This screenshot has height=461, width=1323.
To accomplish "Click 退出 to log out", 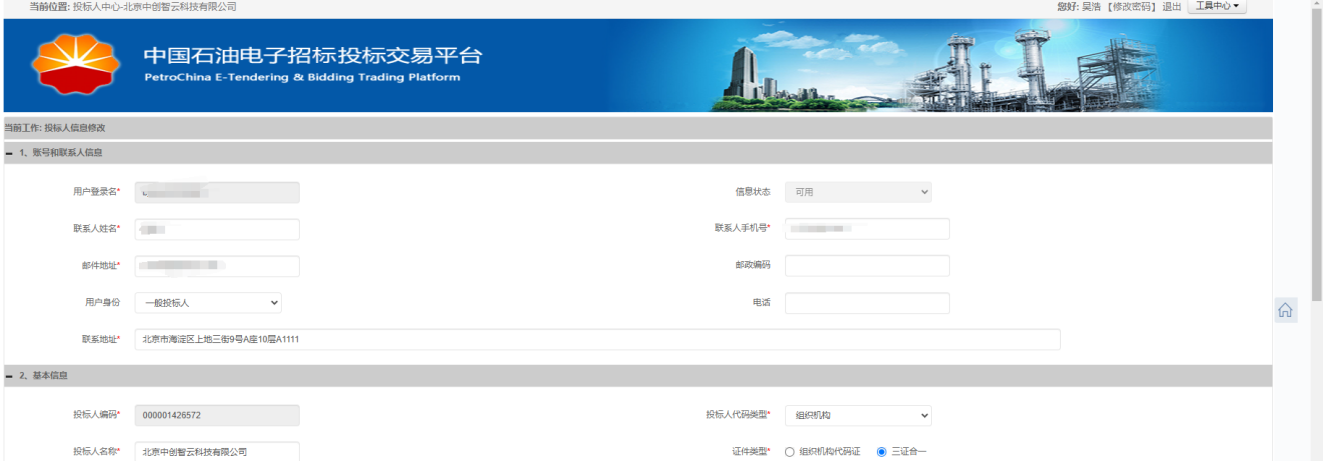I will pyautogui.click(x=1172, y=7).
